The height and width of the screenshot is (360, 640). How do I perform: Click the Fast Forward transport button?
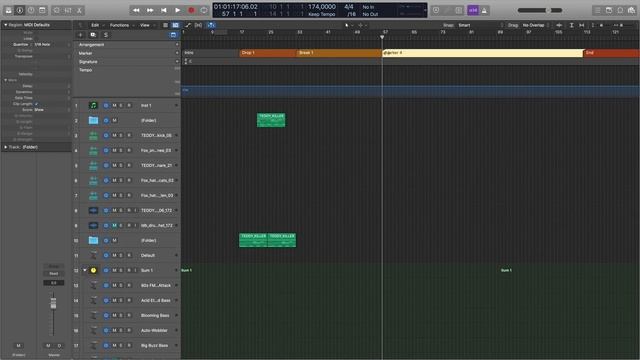click(150, 10)
